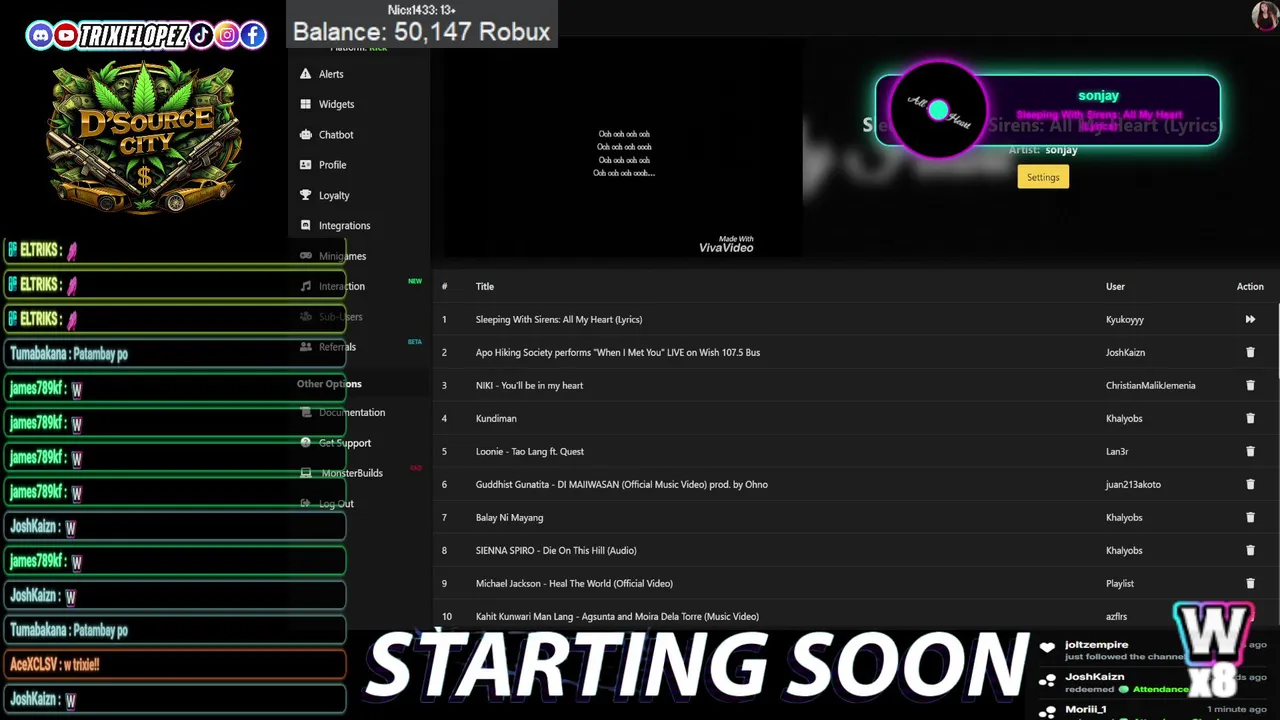Click the "Playlist" user entry on row 9
The width and height of the screenshot is (1280, 720).
pyautogui.click(x=1120, y=584)
